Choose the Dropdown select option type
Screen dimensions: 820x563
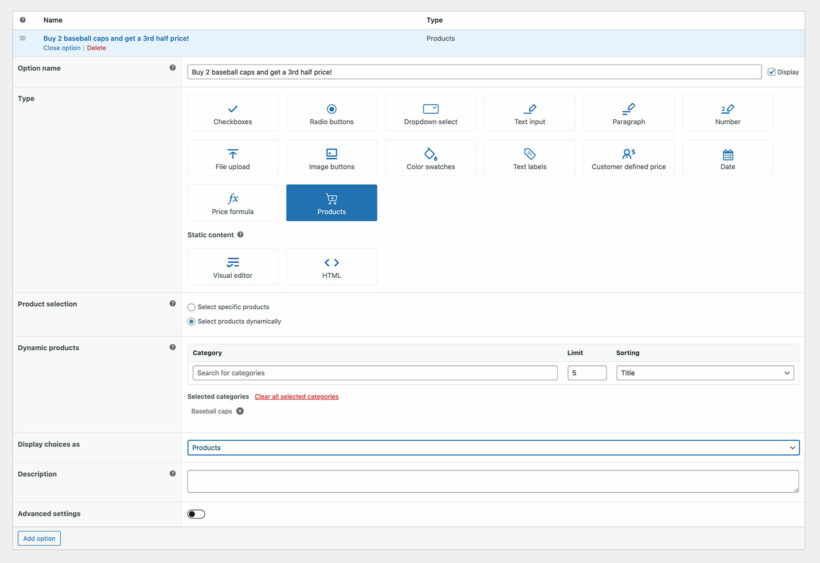(430, 113)
